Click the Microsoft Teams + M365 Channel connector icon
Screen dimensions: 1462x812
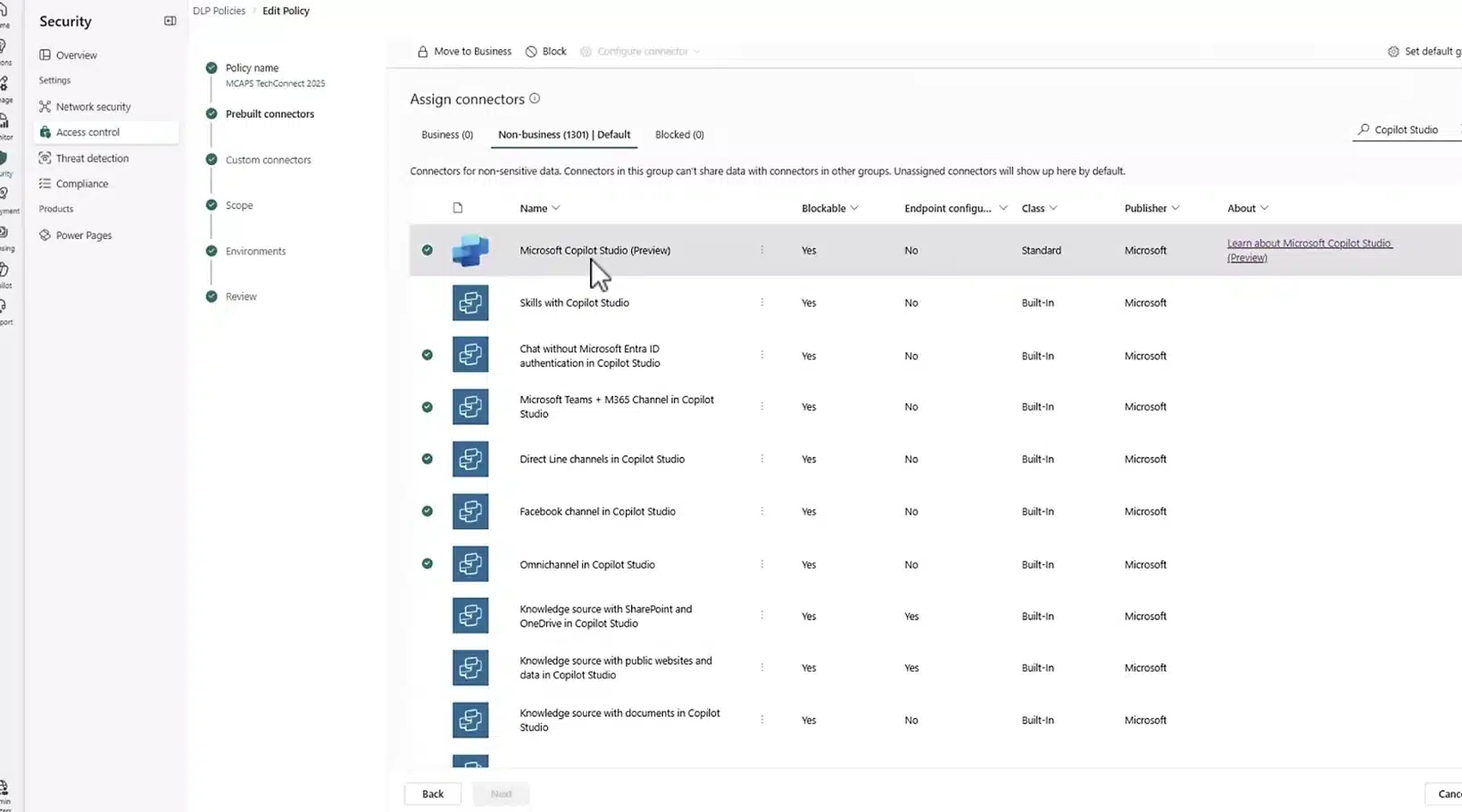(470, 407)
